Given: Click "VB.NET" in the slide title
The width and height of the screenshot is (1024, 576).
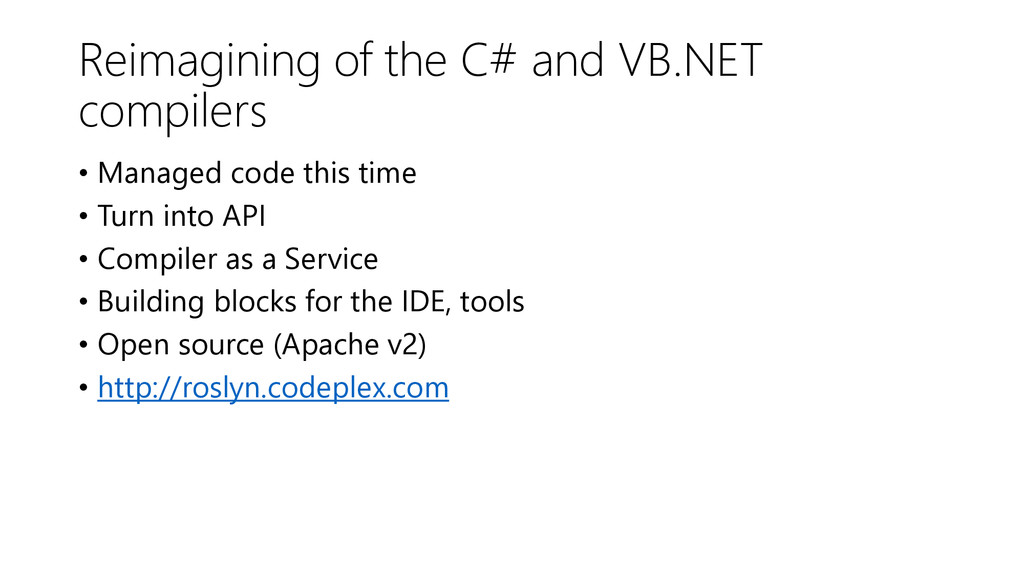Looking at the screenshot, I should click(690, 60).
